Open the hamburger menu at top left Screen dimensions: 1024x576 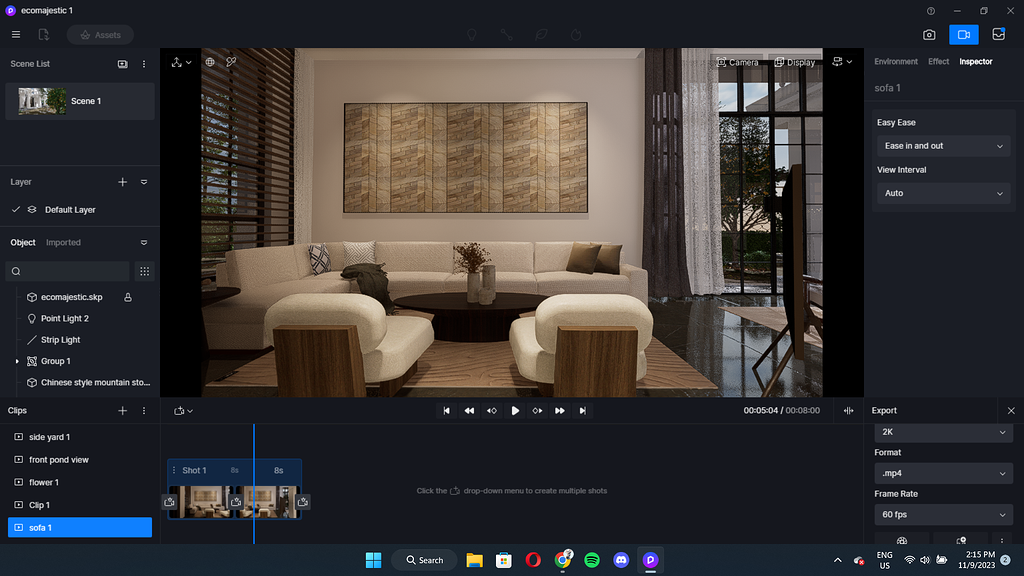16,33
